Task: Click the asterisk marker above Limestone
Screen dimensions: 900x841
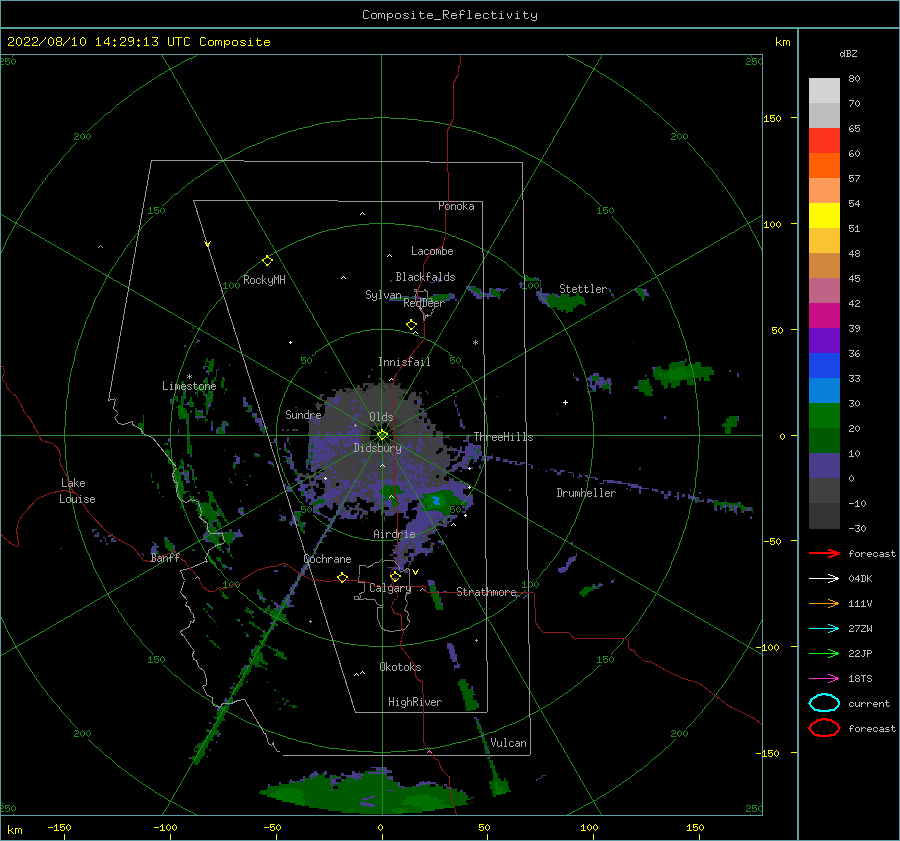Action: [x=189, y=377]
